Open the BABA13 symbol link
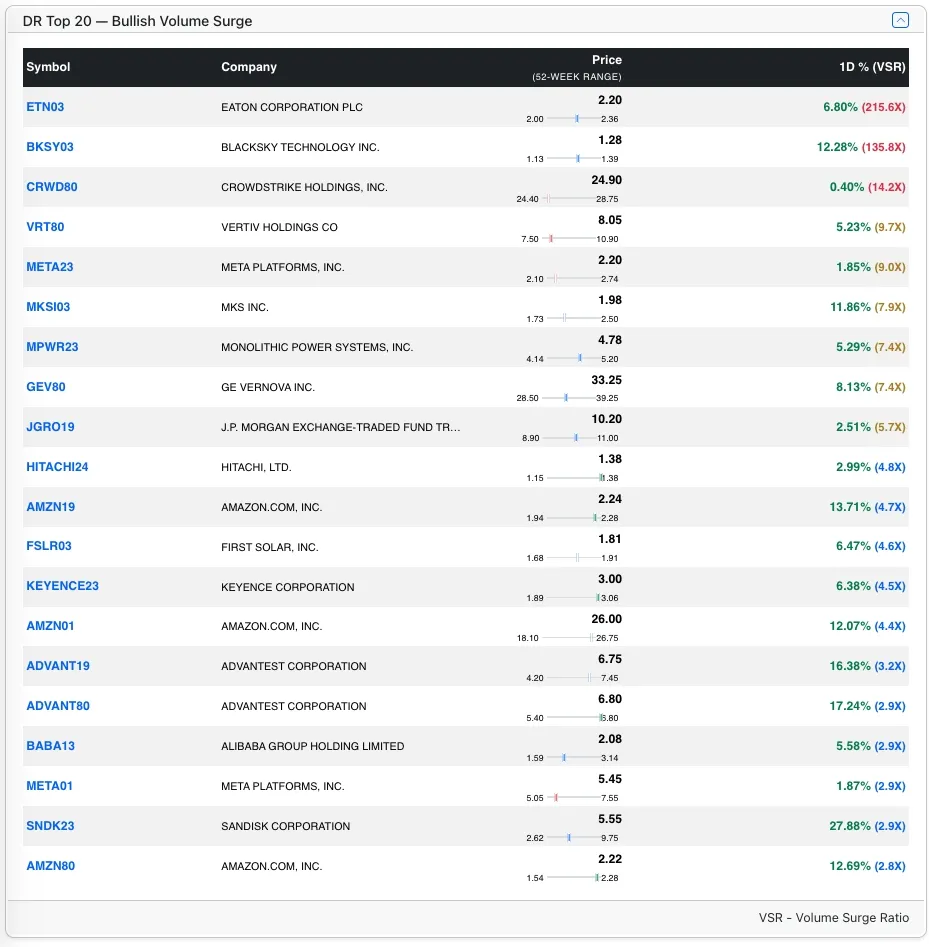 [50, 745]
